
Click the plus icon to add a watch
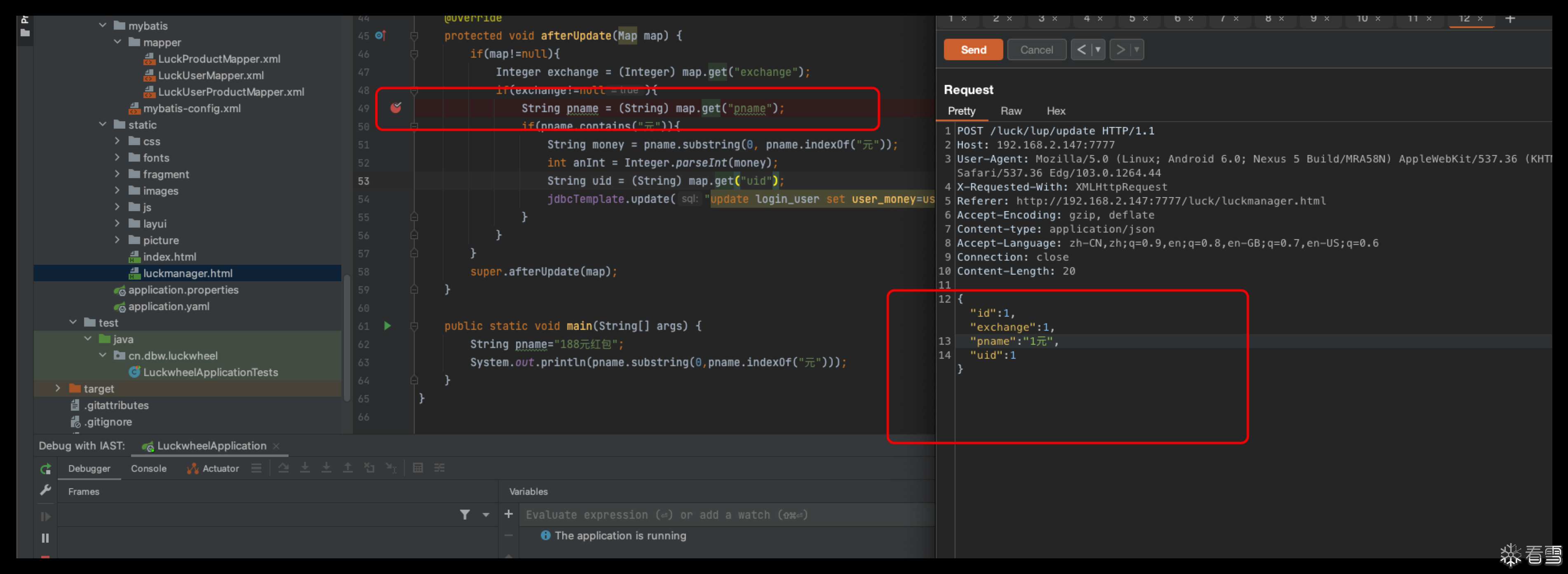pos(508,514)
